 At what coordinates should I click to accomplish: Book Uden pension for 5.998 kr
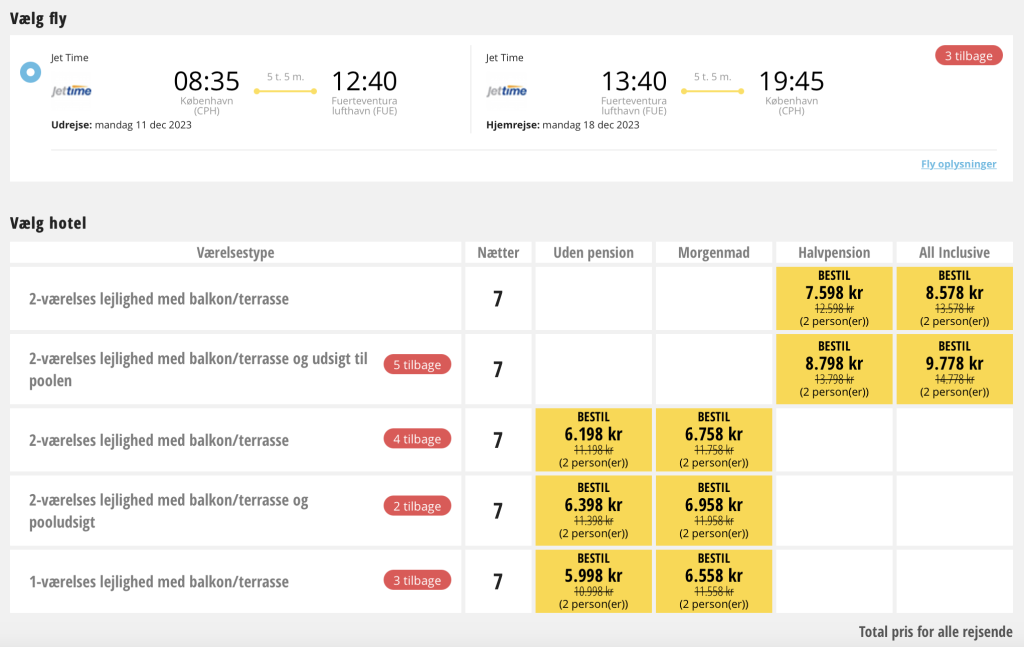[x=594, y=582]
